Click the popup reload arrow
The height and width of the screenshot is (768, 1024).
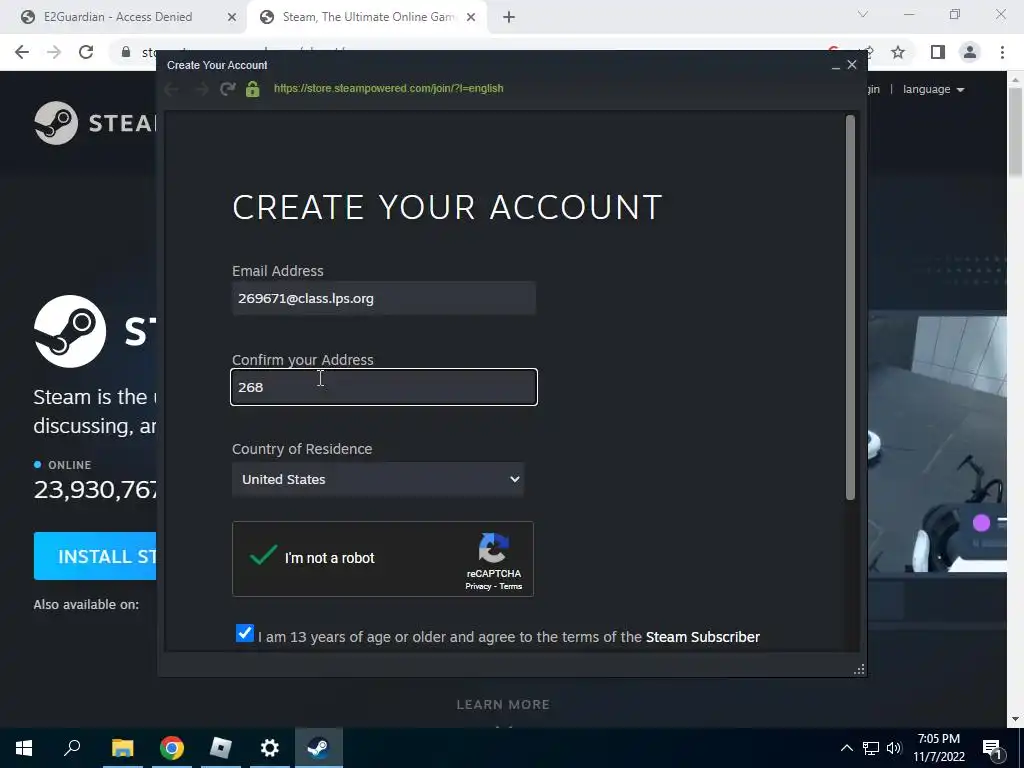coord(227,88)
